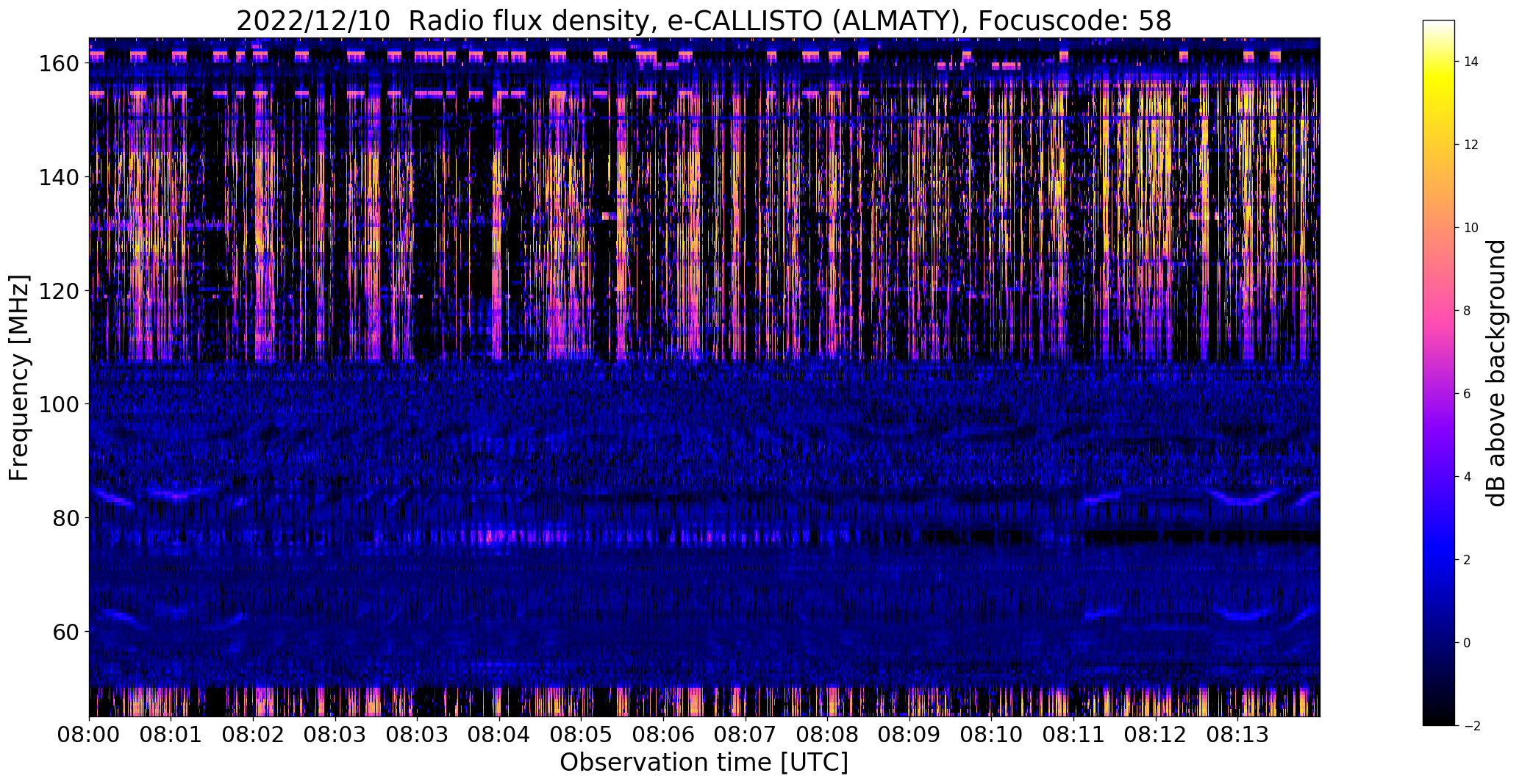Select the 08:08 time tick label

pyautogui.click(x=827, y=734)
